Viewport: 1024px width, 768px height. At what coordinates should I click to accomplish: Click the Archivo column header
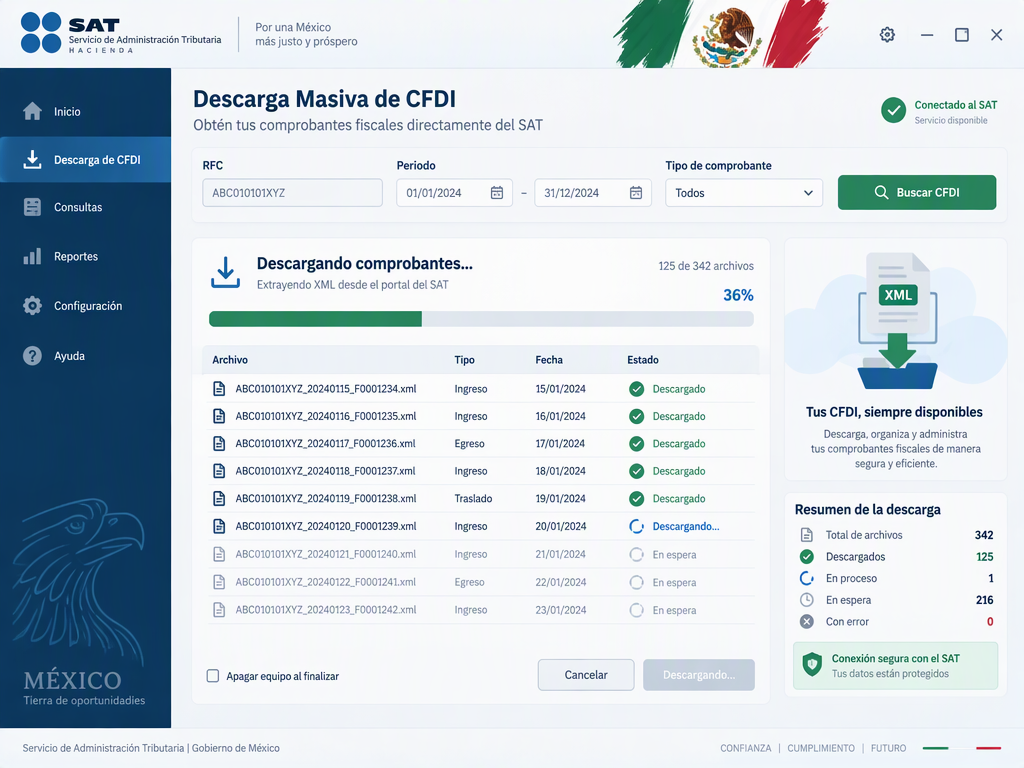tap(230, 360)
